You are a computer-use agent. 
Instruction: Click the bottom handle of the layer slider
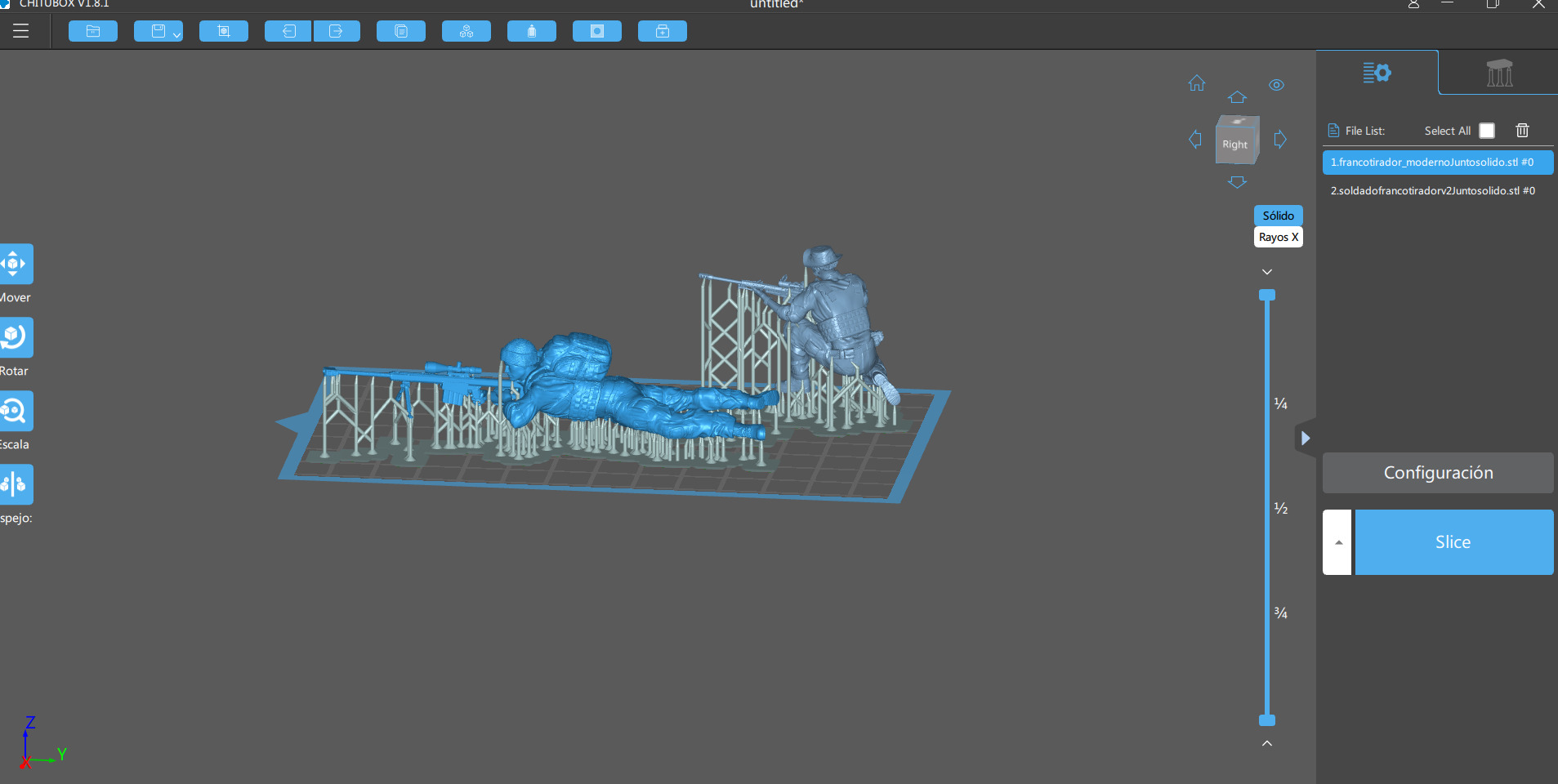[1267, 720]
